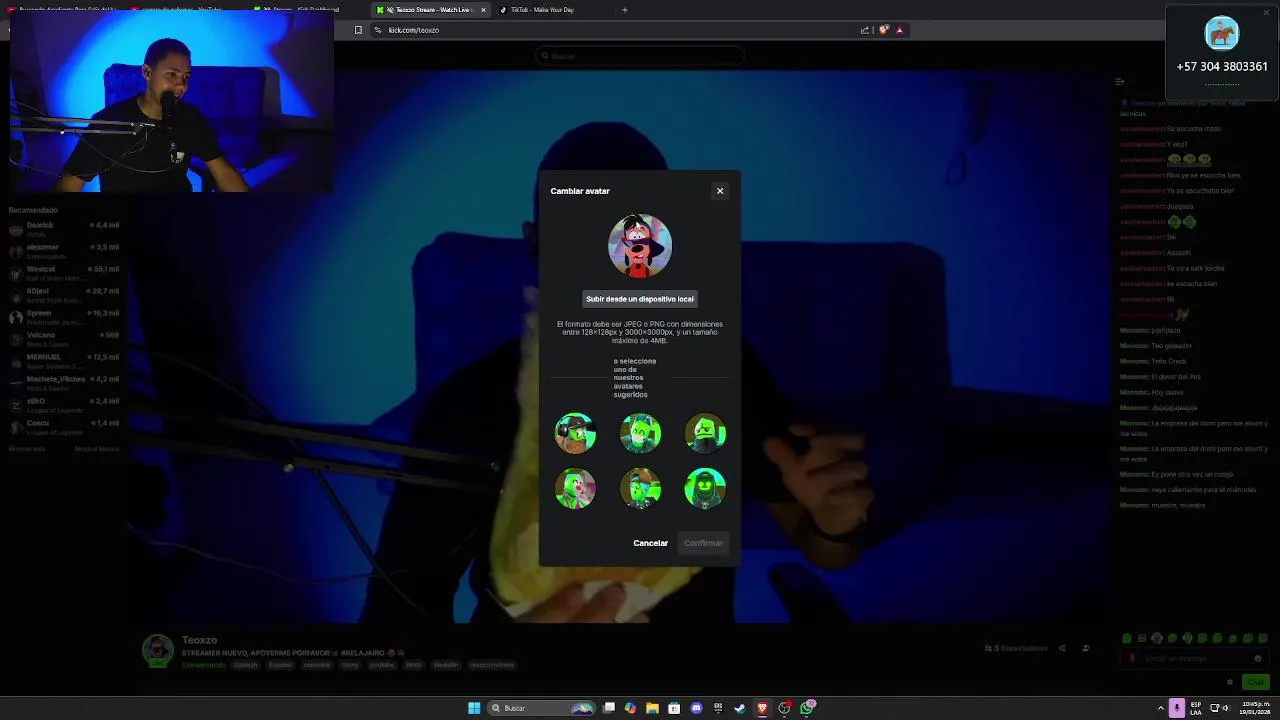This screenshot has height=720, width=1280.
Task: Open Microsoft Store from the taskbar
Action: click(x=674, y=708)
